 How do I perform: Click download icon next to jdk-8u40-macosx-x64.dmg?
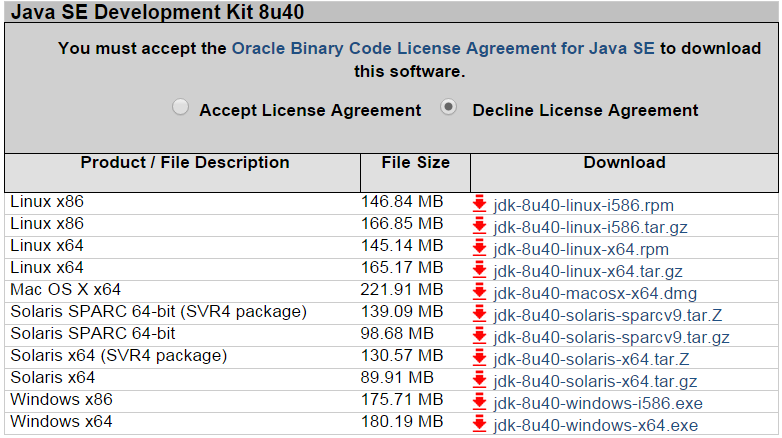click(480, 293)
